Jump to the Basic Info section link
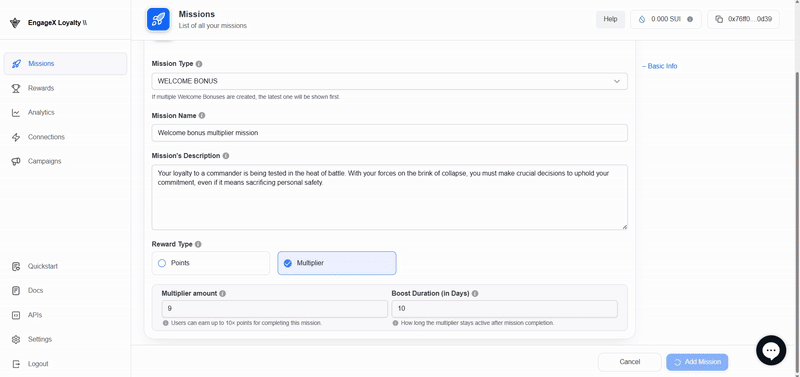This screenshot has width=800, height=377. (660, 66)
